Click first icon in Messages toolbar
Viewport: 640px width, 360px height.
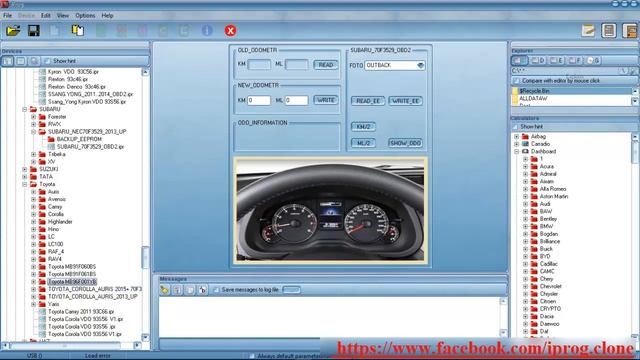point(164,290)
